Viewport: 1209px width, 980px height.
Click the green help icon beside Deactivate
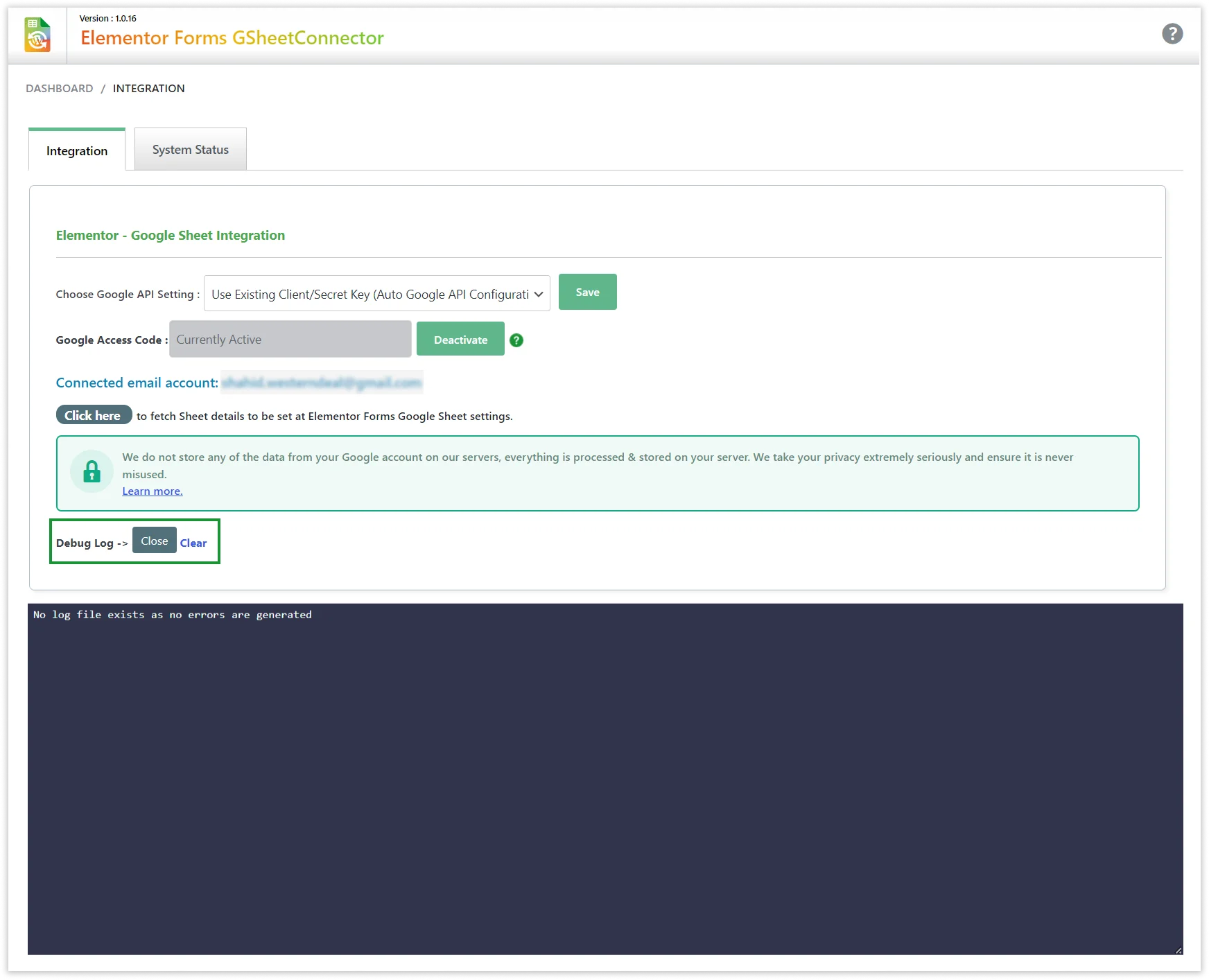(516, 340)
